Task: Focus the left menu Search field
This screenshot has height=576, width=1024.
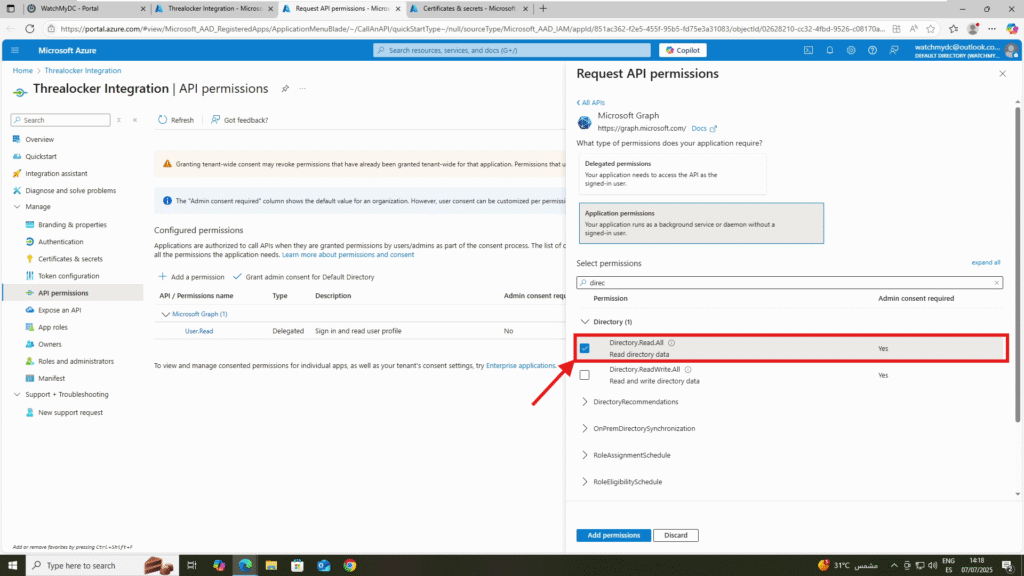Action: coord(61,120)
